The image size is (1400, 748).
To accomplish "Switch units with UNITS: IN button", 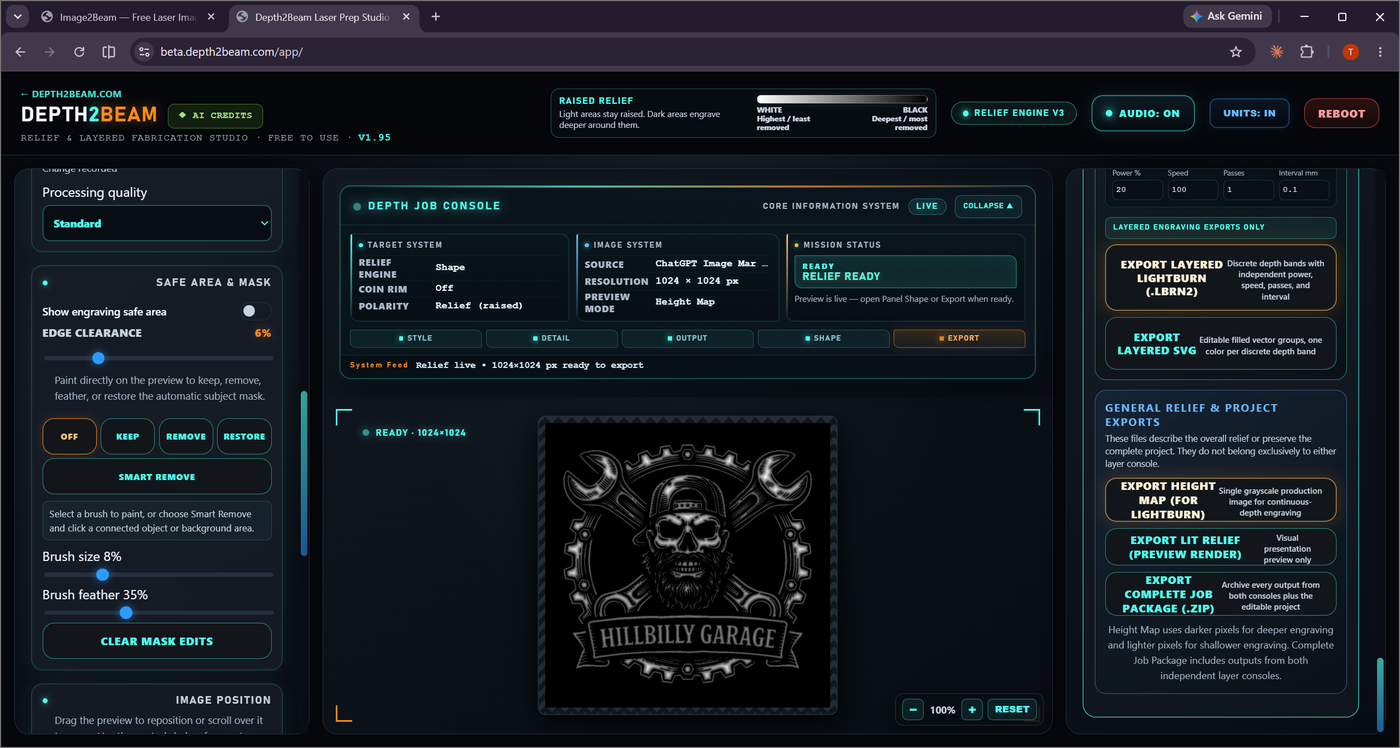I will click(1249, 113).
